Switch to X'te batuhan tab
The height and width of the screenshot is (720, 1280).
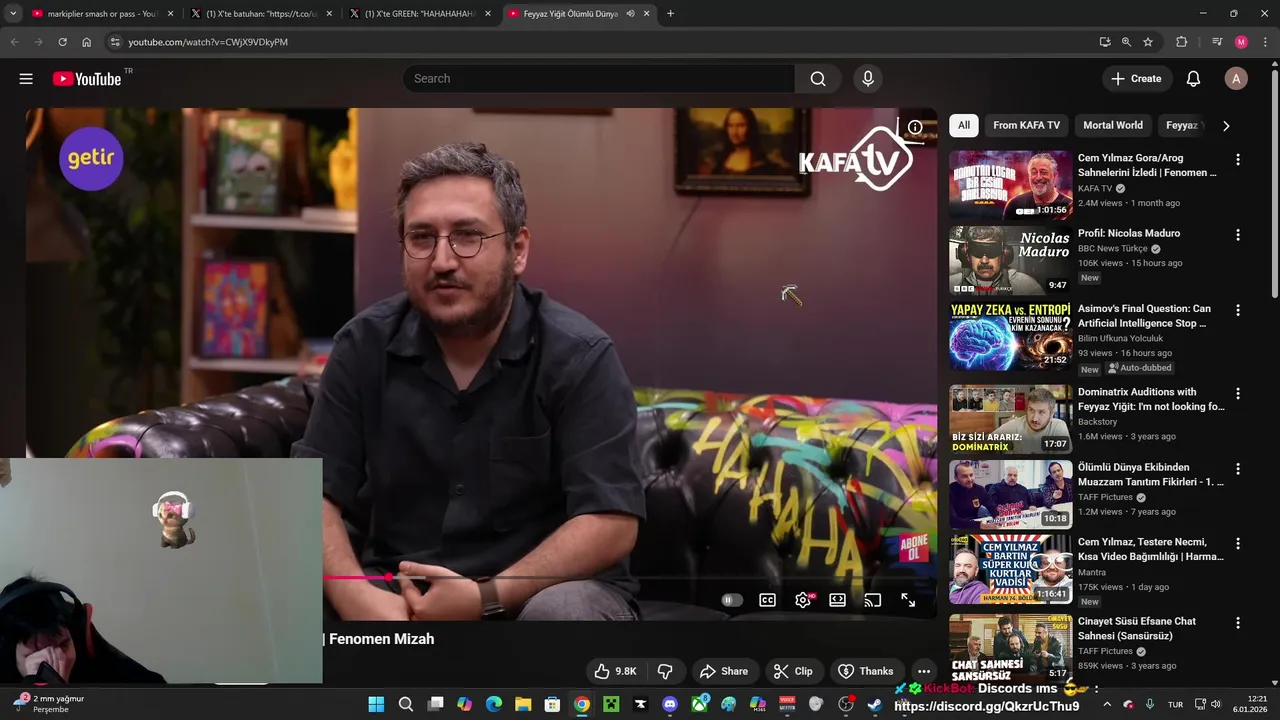pyautogui.click(x=262, y=14)
